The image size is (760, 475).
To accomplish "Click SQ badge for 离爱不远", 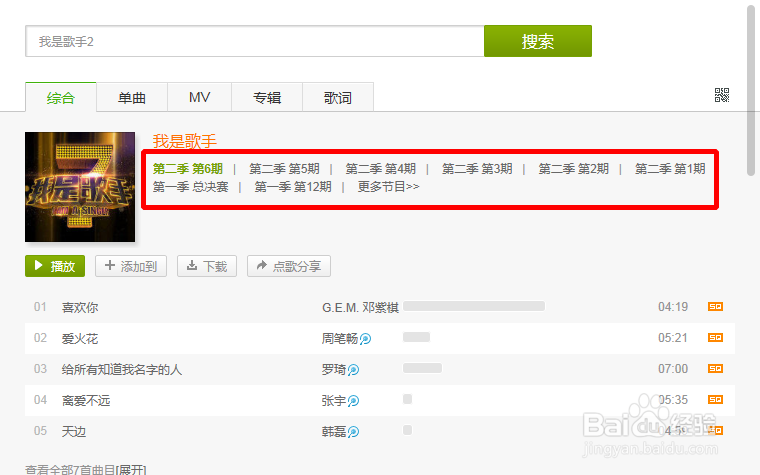I will click(x=715, y=399).
